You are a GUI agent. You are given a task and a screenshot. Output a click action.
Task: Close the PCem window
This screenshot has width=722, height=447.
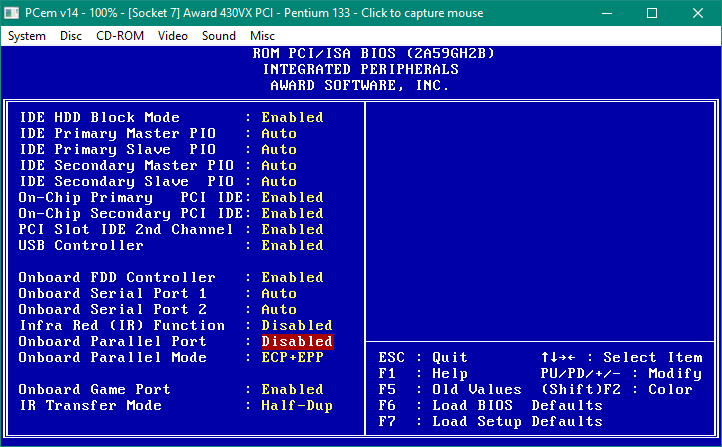point(698,13)
